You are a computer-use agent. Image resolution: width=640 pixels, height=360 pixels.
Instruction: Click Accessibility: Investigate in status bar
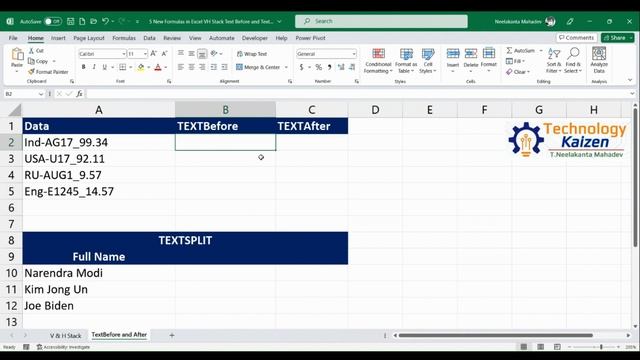point(63,347)
